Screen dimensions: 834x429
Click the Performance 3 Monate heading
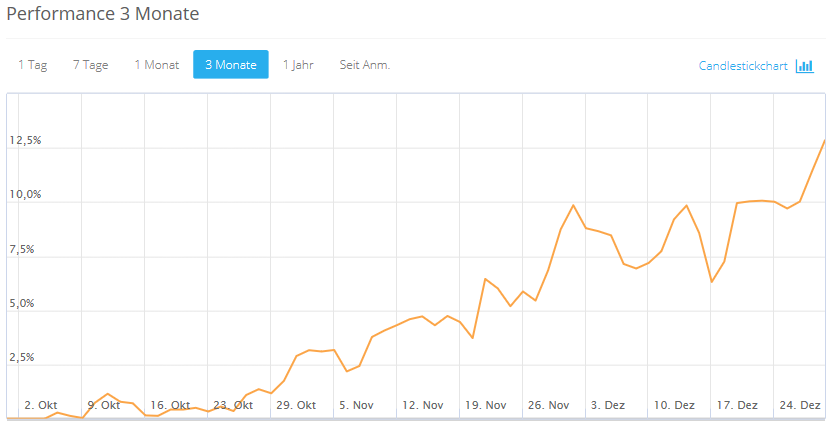(x=103, y=14)
